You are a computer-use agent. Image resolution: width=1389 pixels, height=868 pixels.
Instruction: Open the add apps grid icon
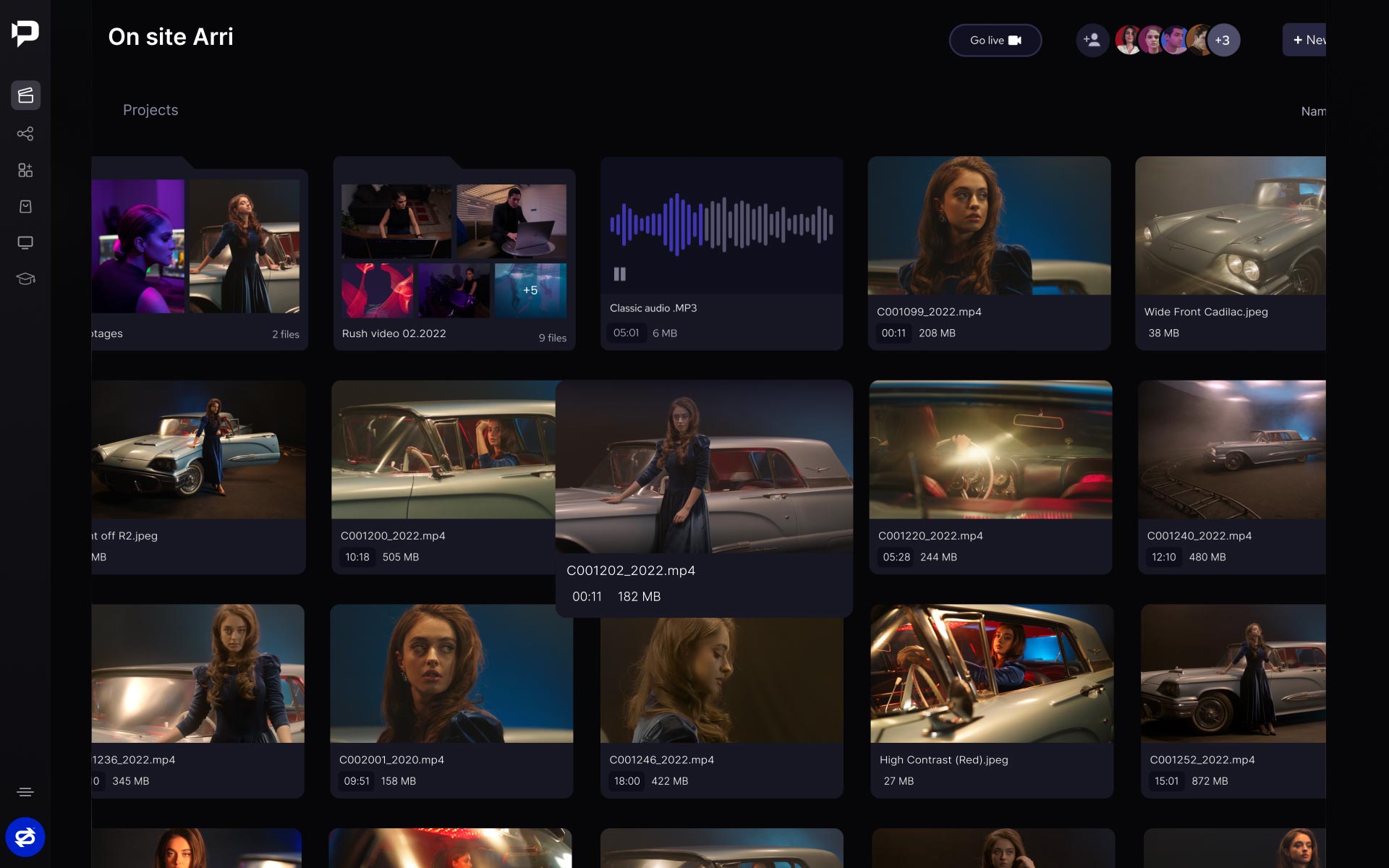25,170
